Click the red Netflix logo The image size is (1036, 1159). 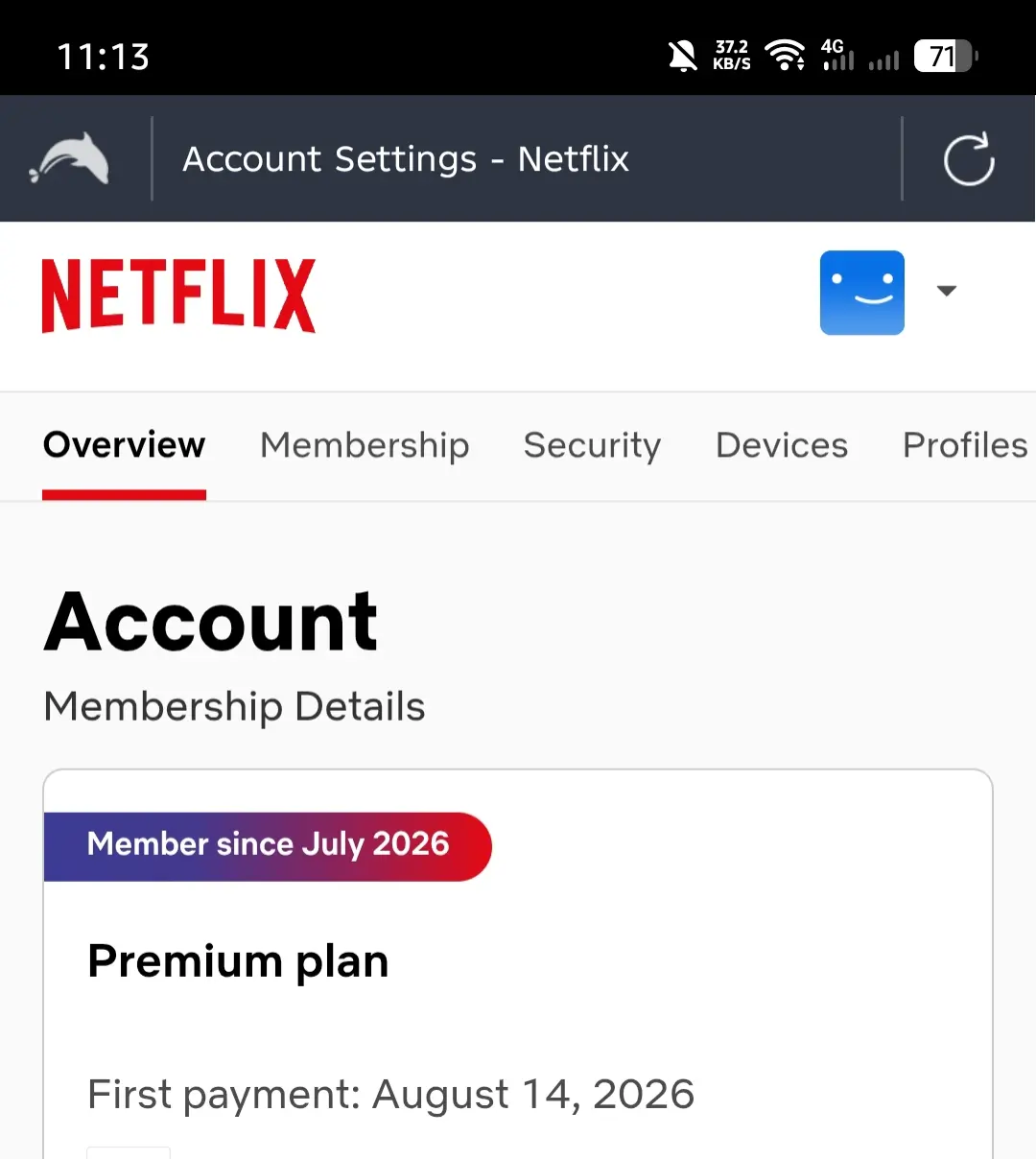[x=178, y=296]
